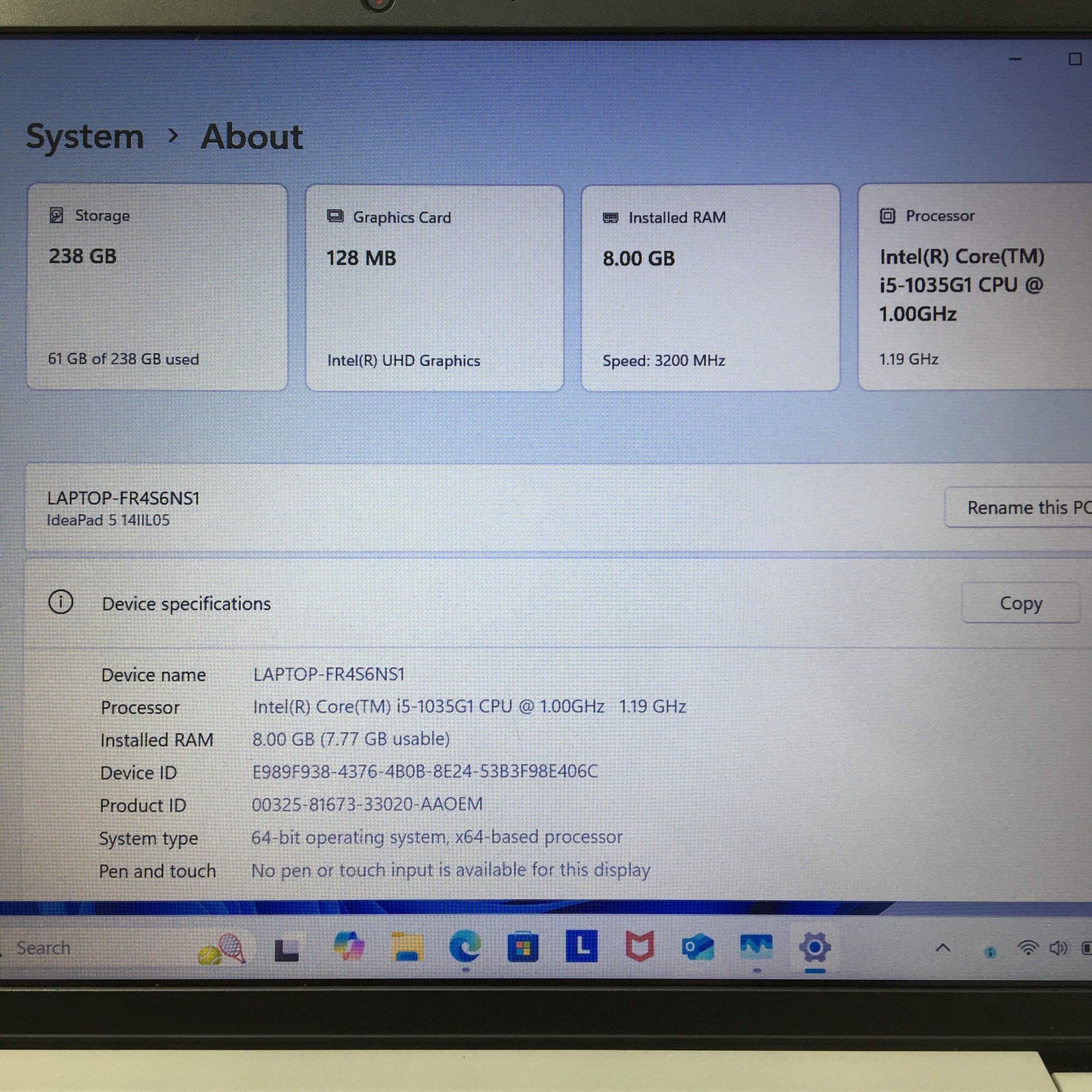Launch Microsoft Copilot from the taskbar
1092x1092 pixels.
(349, 947)
